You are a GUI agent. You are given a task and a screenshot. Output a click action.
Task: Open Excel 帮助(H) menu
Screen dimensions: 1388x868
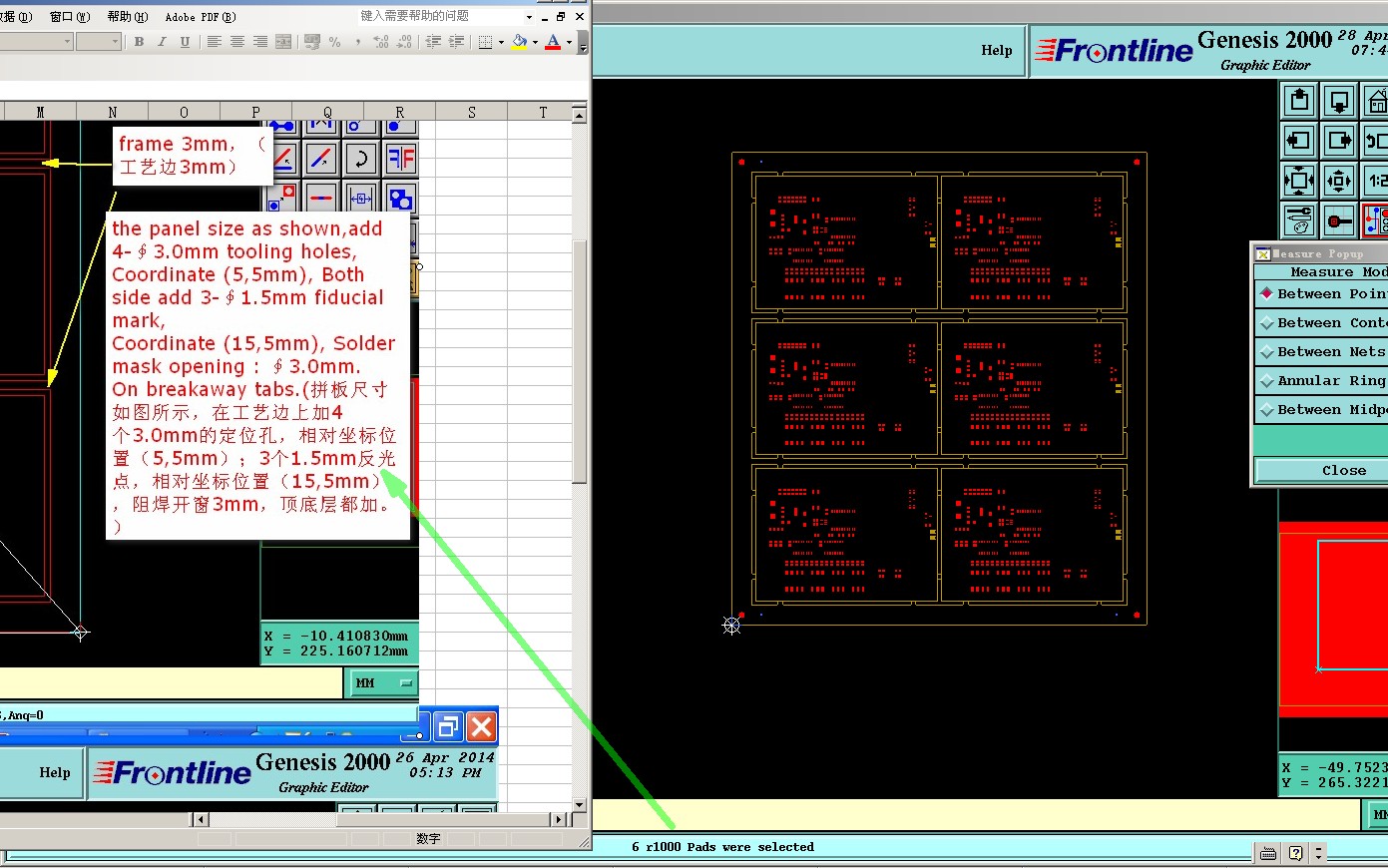coord(127,17)
